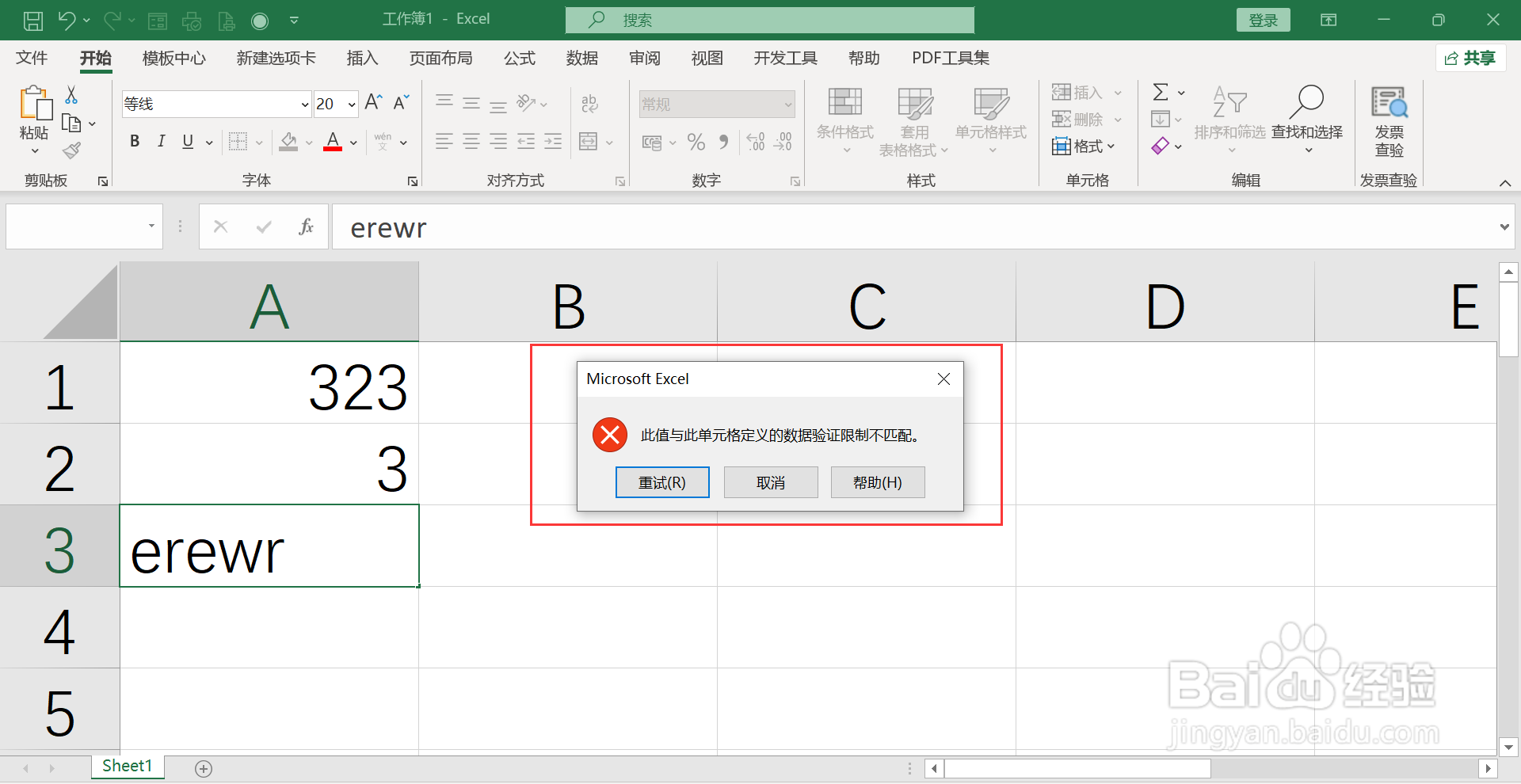Click decrease indent icon
Image resolution: width=1521 pixels, height=784 pixels.
point(525,142)
